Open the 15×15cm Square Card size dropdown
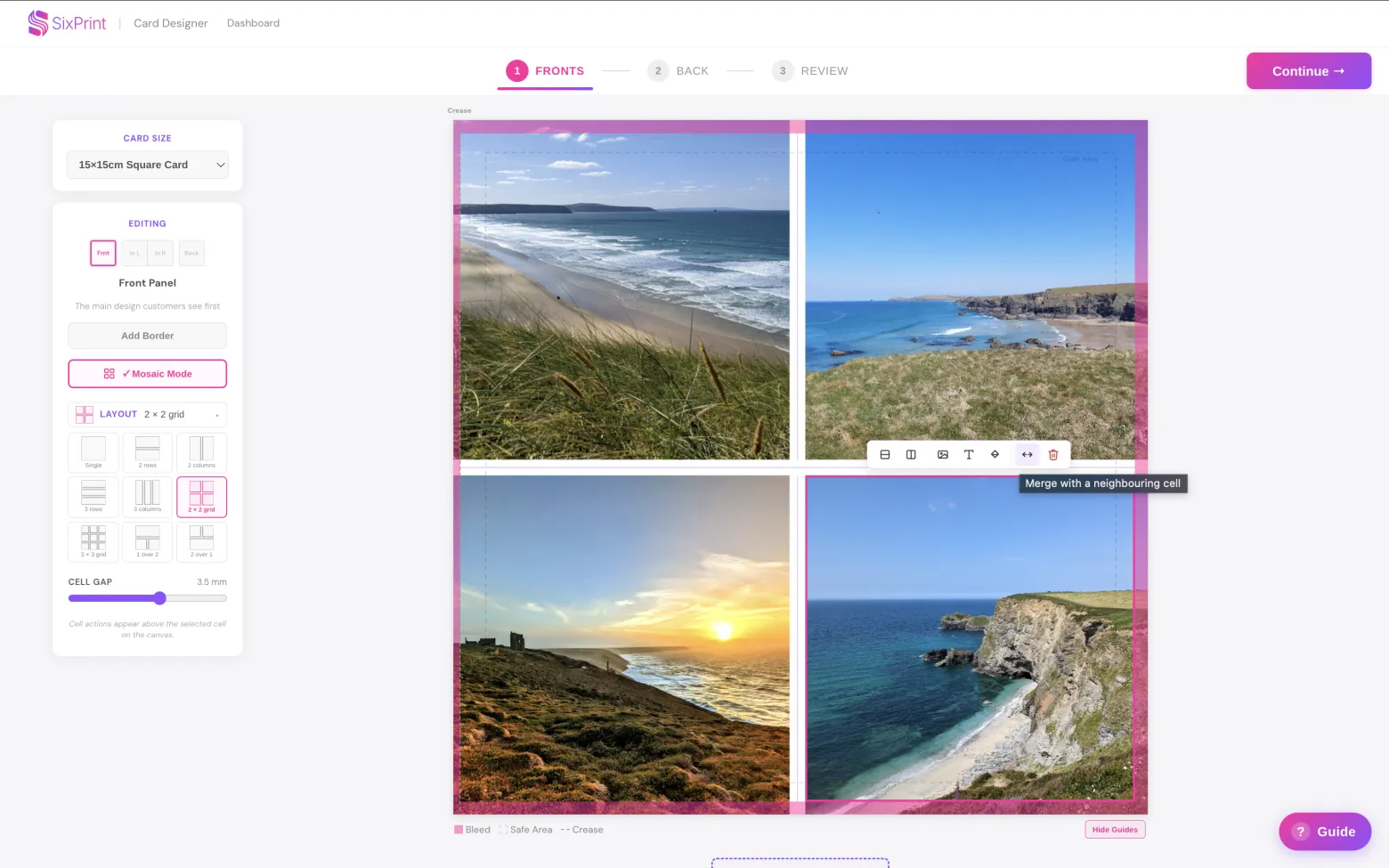 [x=148, y=165]
